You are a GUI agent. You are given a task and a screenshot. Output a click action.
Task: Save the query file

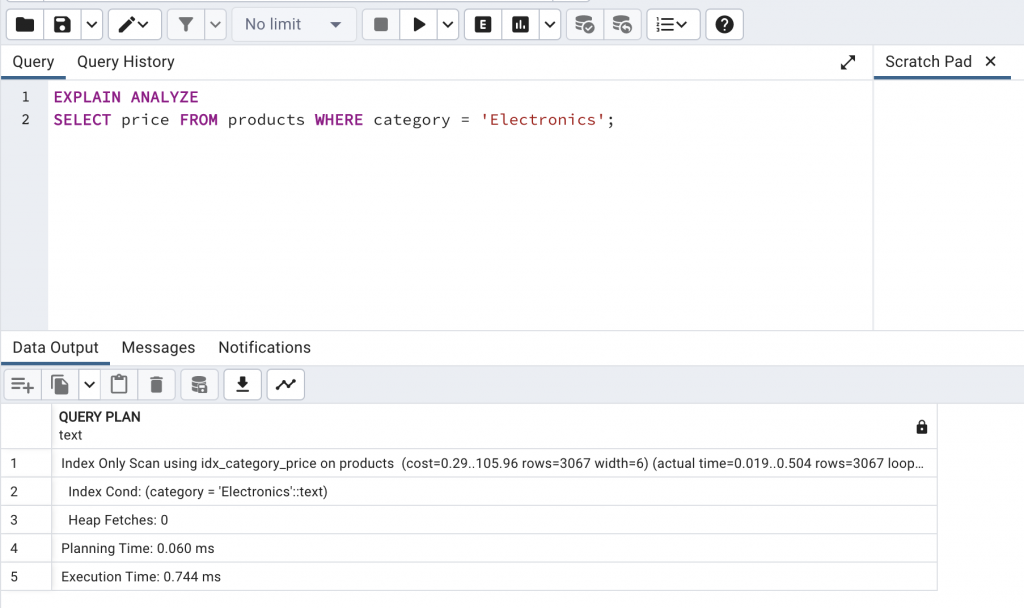62,24
